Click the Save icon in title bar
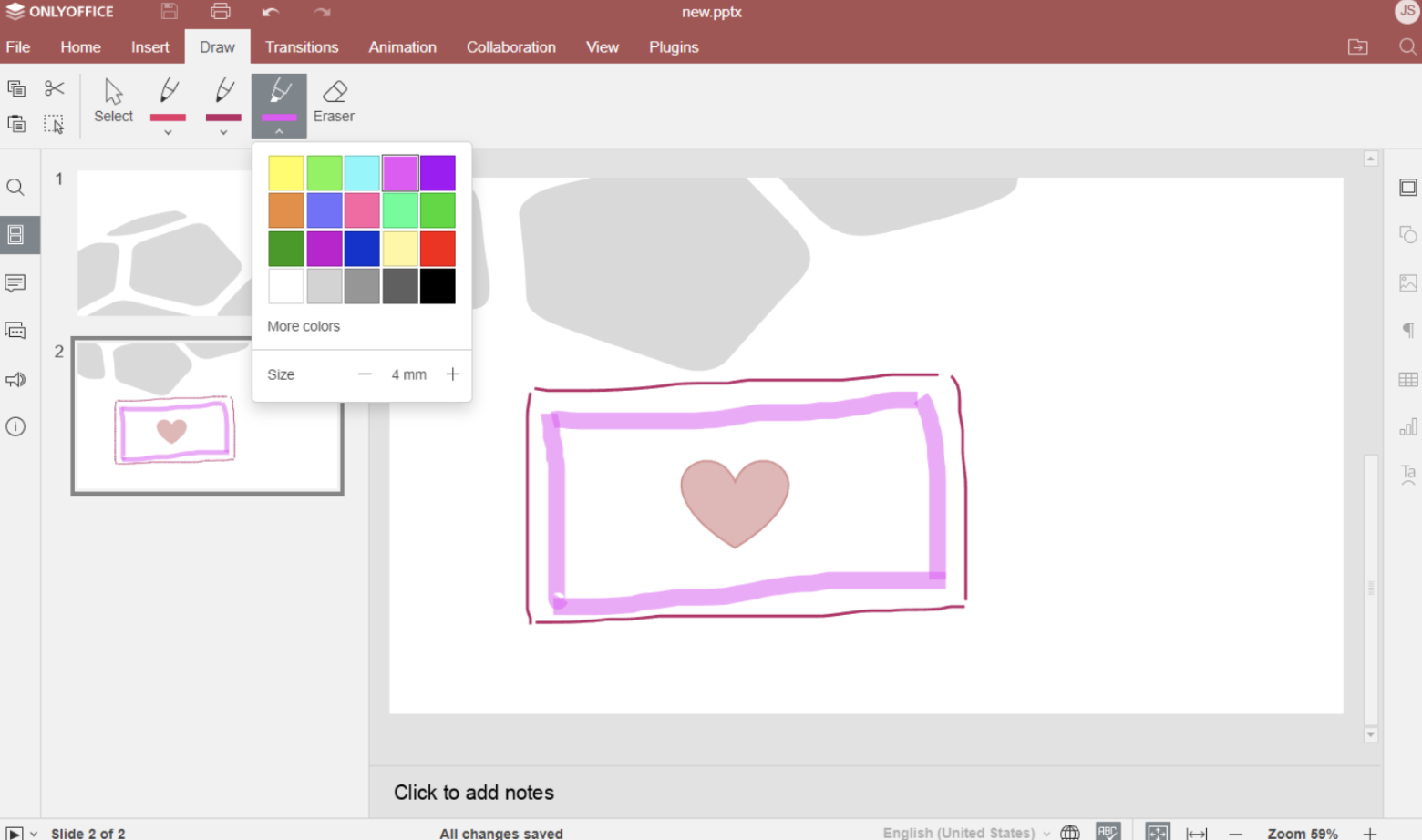Screen dimensions: 1422x840 pyautogui.click(x=170, y=12)
